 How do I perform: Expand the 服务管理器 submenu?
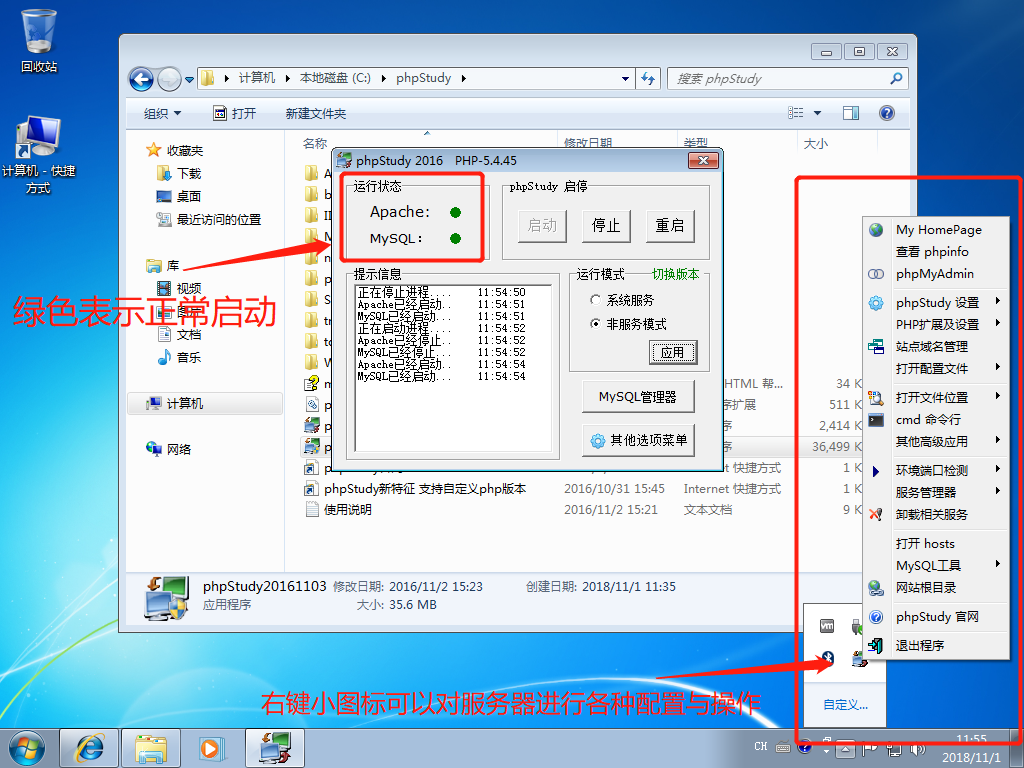pos(997,491)
